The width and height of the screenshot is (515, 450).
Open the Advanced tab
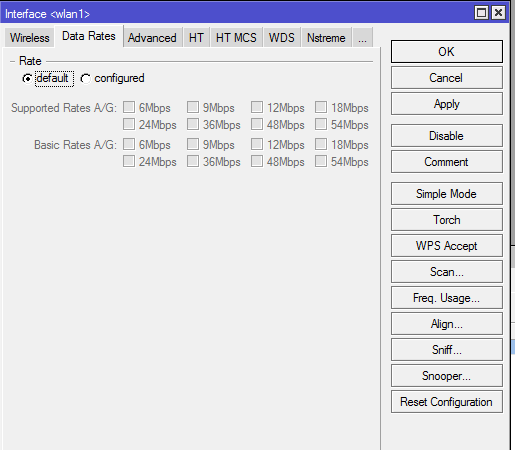pos(152,38)
